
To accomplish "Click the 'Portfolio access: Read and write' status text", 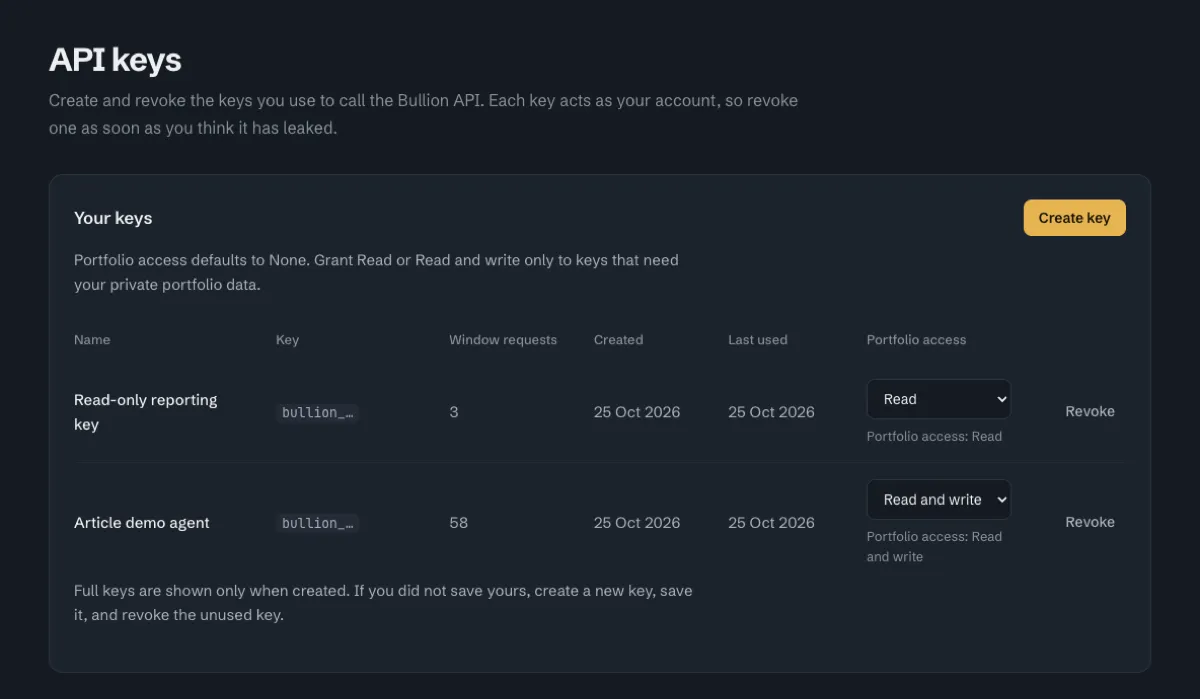I will pos(934,546).
